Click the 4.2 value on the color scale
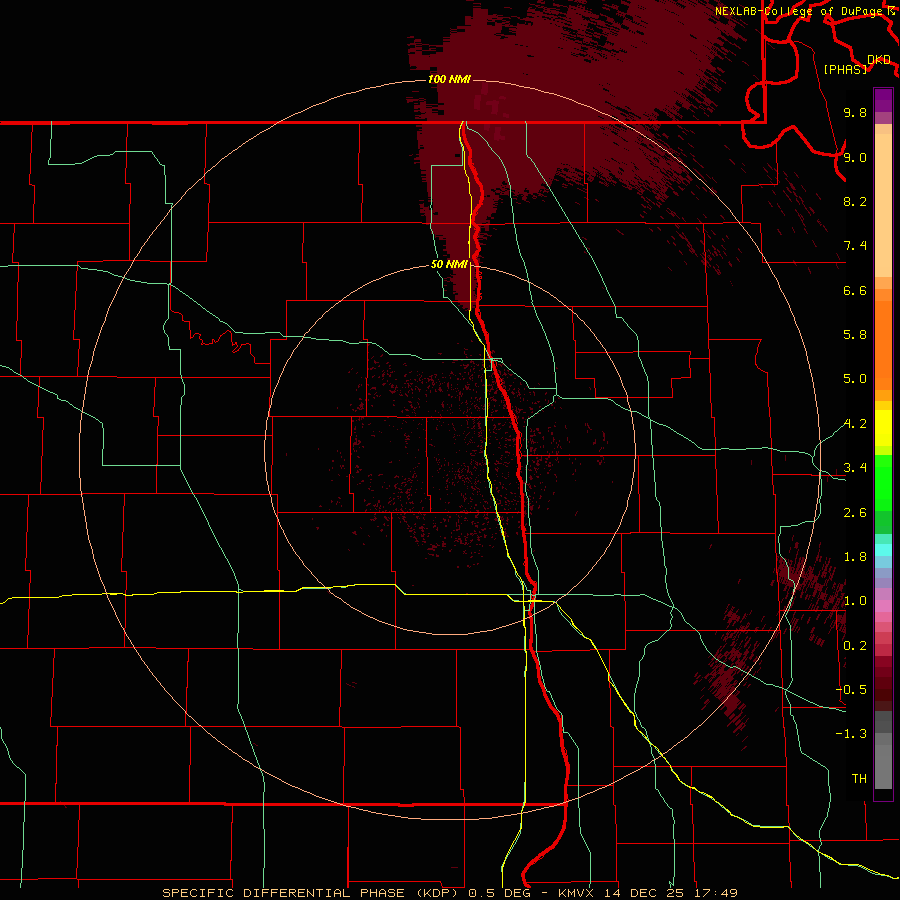900x900 pixels. click(855, 424)
